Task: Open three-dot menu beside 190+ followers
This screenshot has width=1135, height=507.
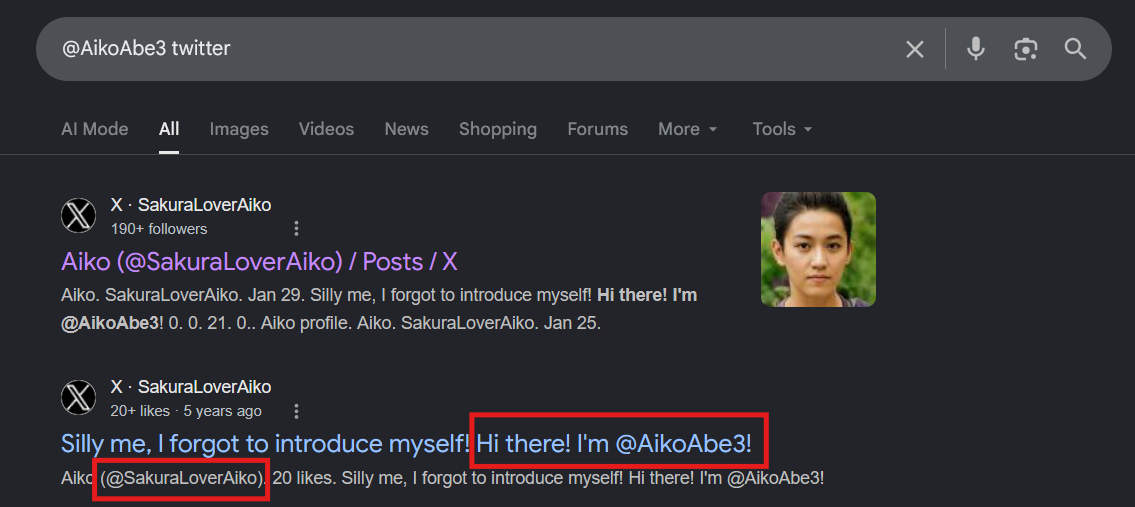Action: click(x=296, y=229)
